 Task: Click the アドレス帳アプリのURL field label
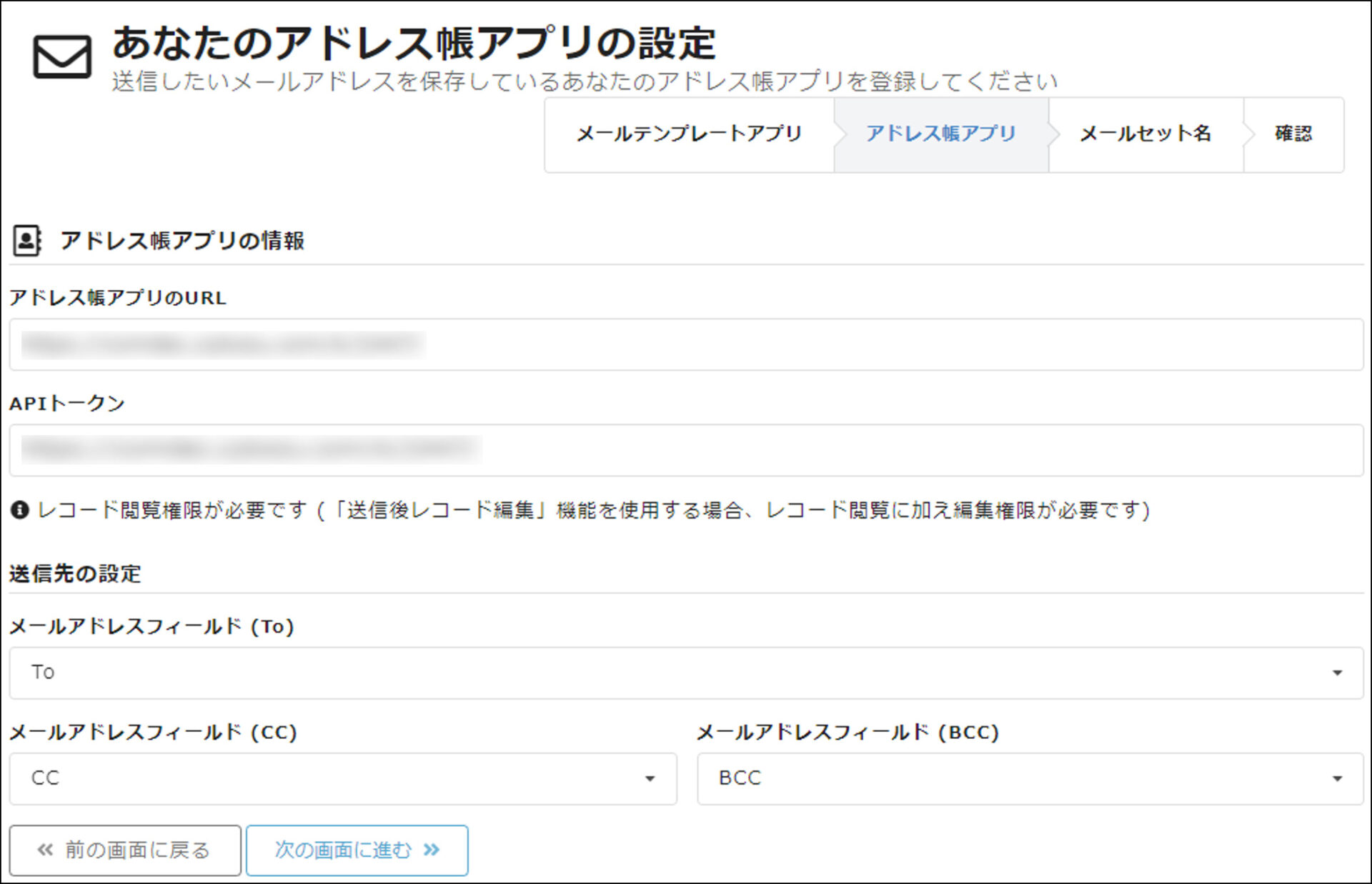tap(118, 298)
